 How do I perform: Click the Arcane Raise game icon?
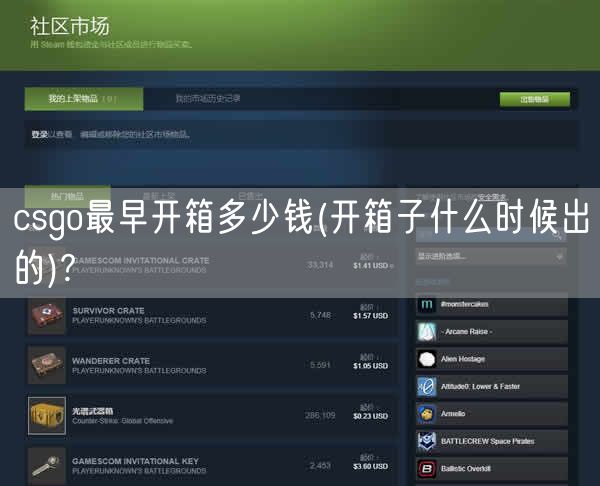click(x=426, y=332)
